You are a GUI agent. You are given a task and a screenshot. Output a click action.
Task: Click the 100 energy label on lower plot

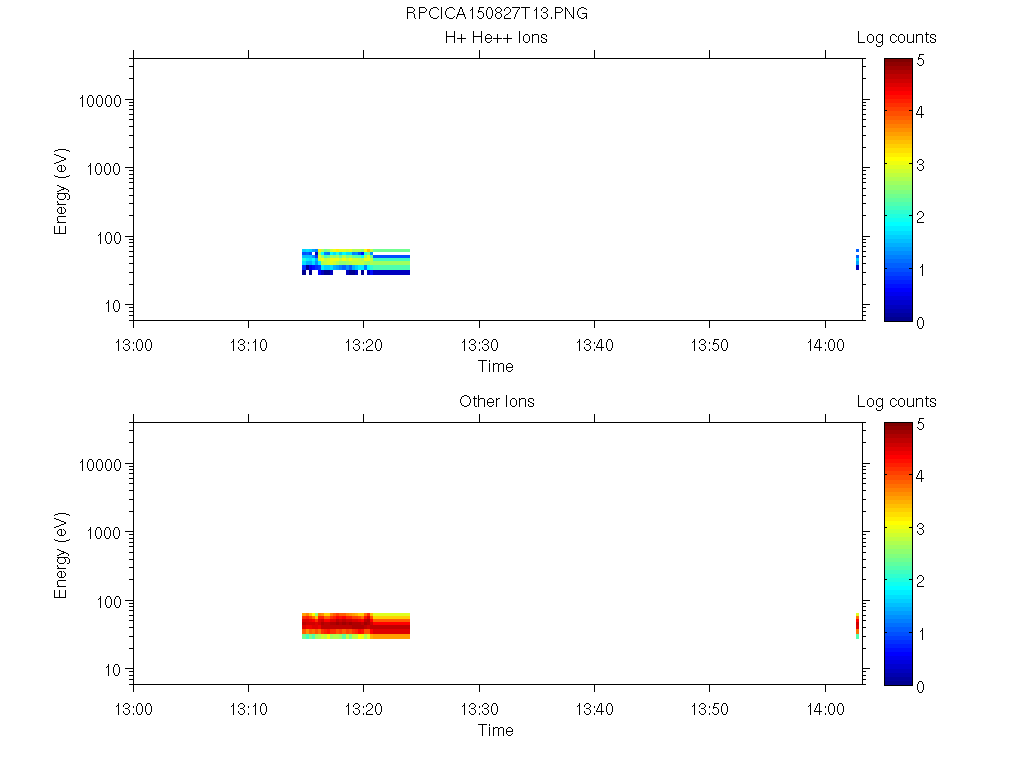(109, 601)
